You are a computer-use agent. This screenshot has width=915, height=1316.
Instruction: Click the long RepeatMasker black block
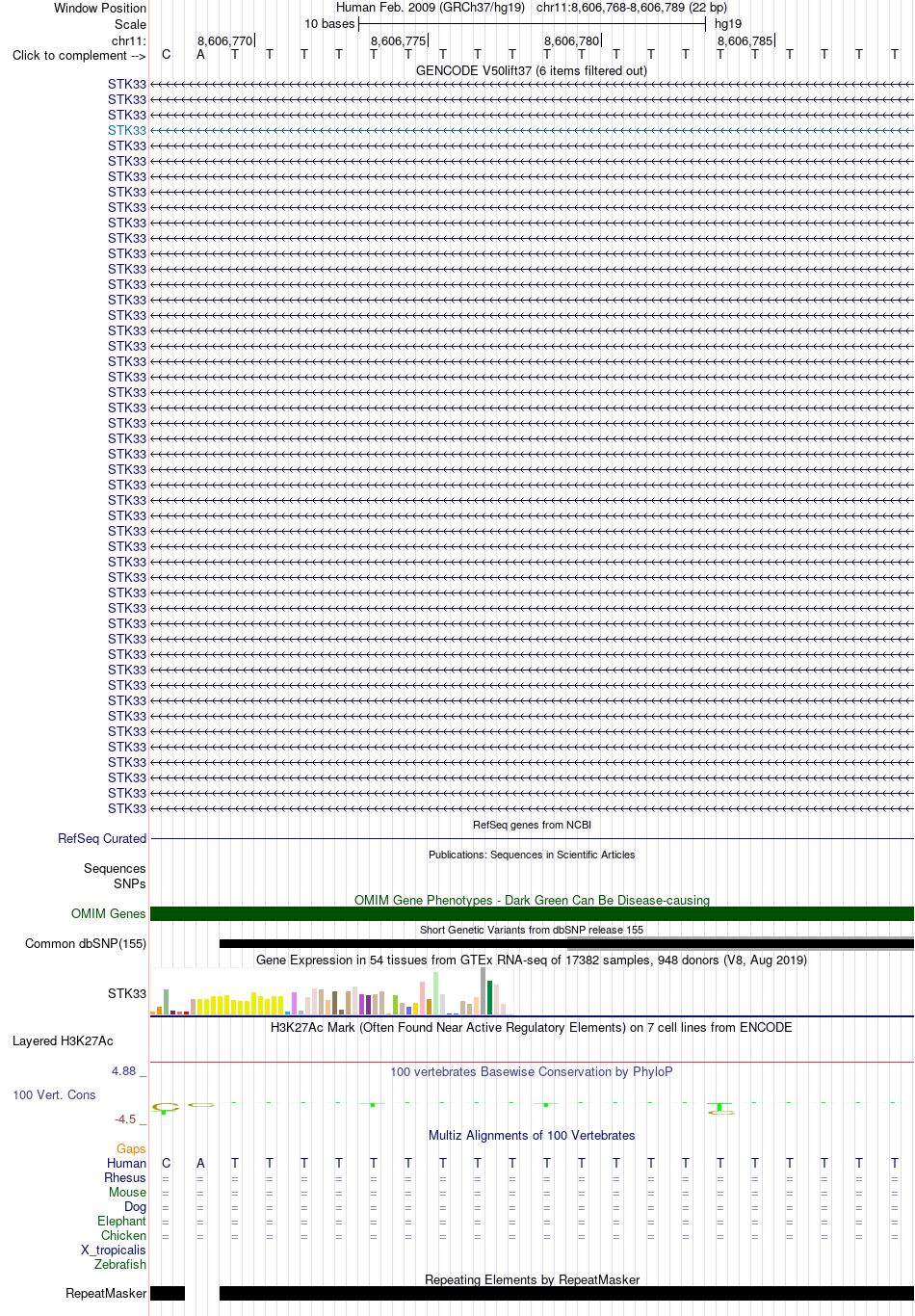(x=566, y=1293)
